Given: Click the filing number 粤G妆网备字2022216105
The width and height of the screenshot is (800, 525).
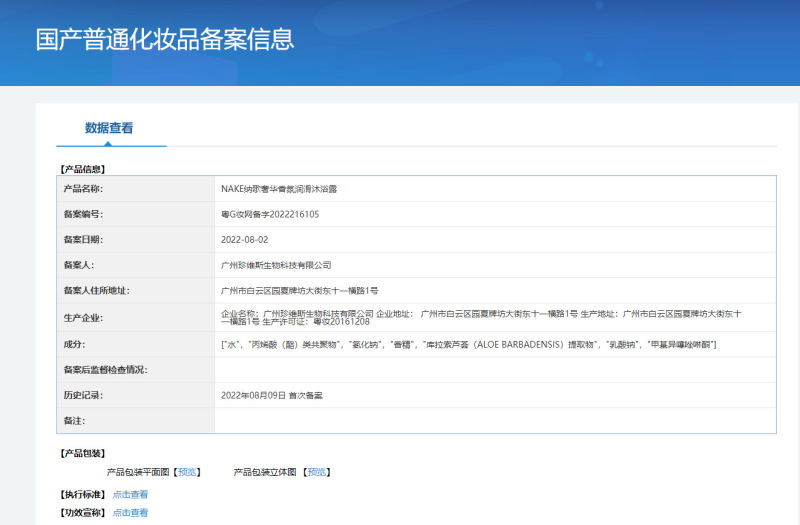Looking at the screenshot, I should click(x=269, y=214).
